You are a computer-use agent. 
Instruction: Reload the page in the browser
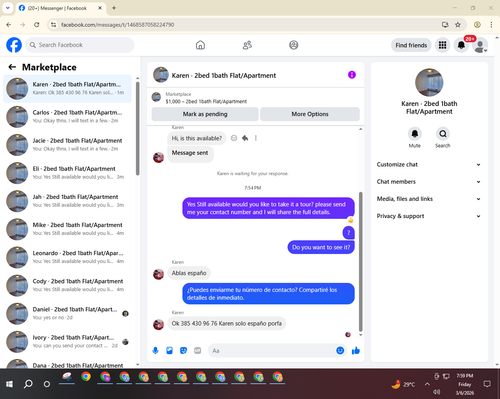[x=37, y=25]
